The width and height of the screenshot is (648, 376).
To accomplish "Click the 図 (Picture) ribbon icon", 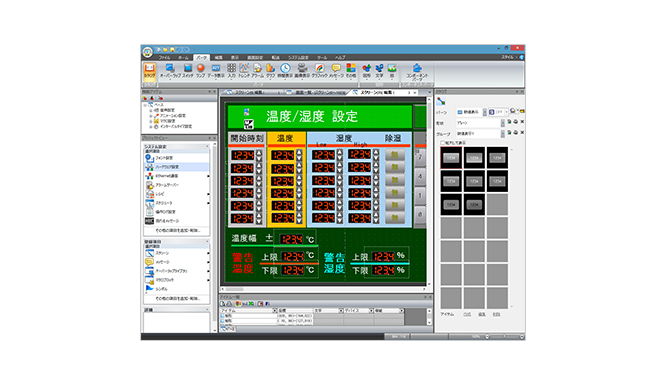I will [x=392, y=71].
